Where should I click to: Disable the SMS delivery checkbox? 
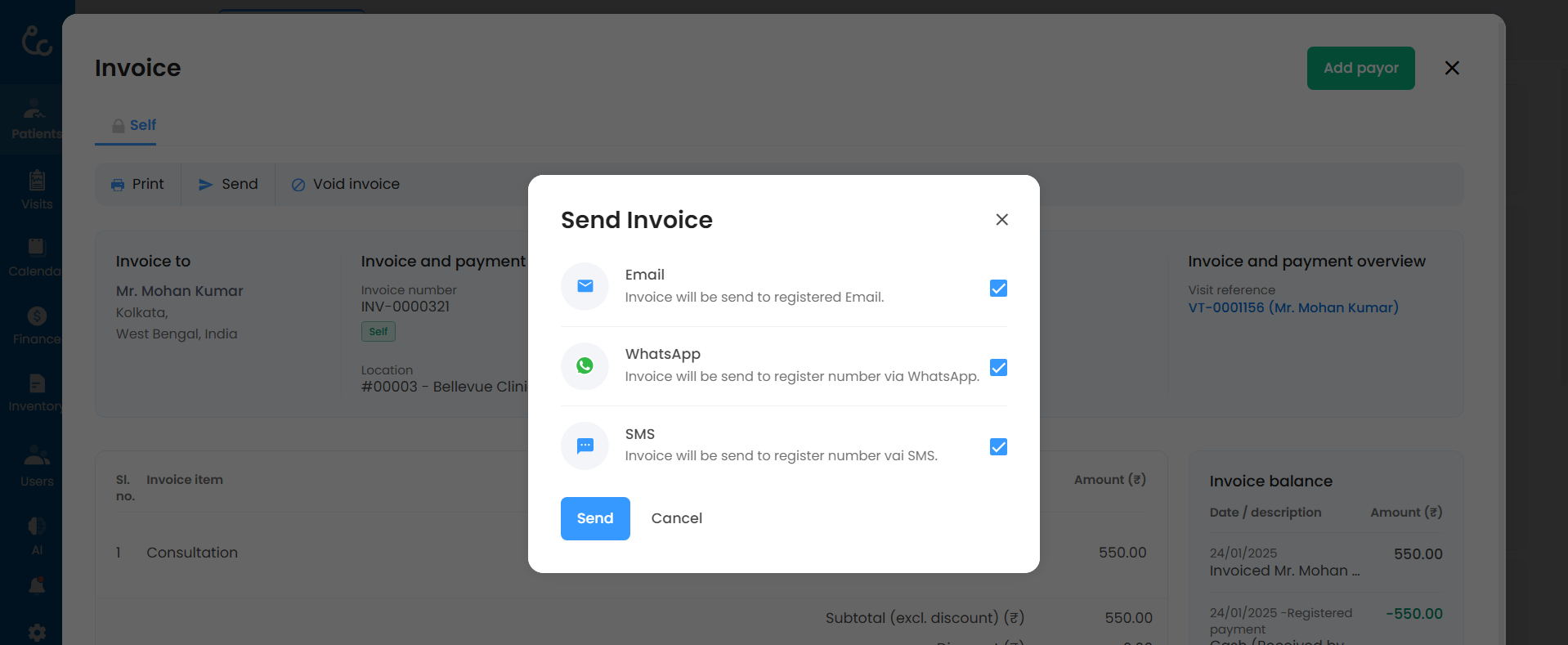(x=998, y=447)
